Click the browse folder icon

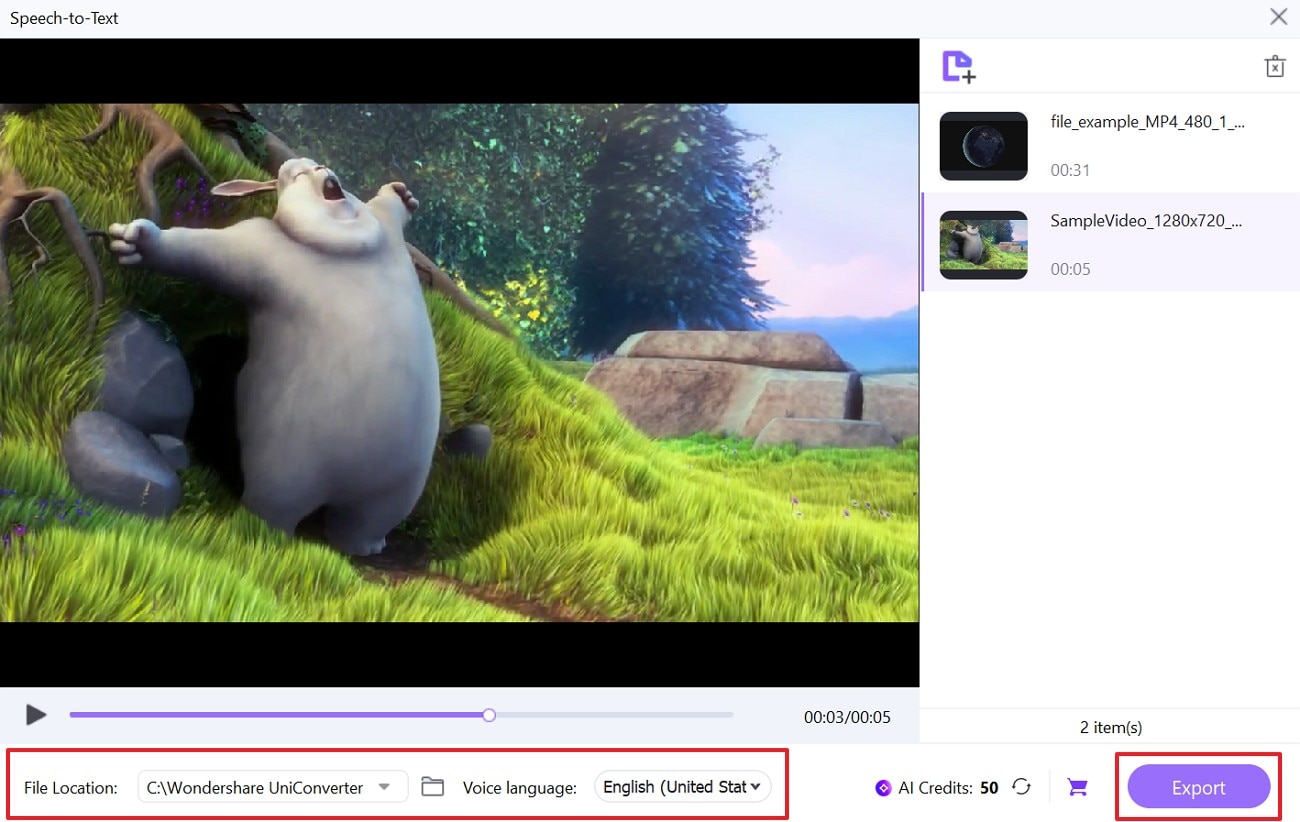tap(432, 787)
